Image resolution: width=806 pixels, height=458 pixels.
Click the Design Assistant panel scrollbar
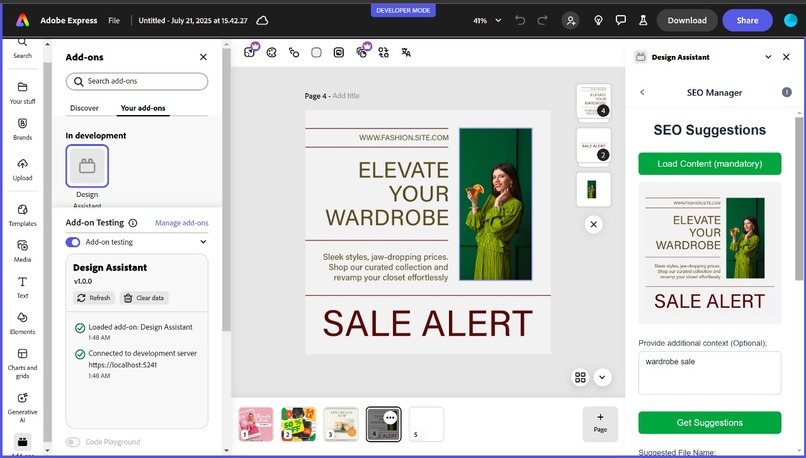coord(799,198)
